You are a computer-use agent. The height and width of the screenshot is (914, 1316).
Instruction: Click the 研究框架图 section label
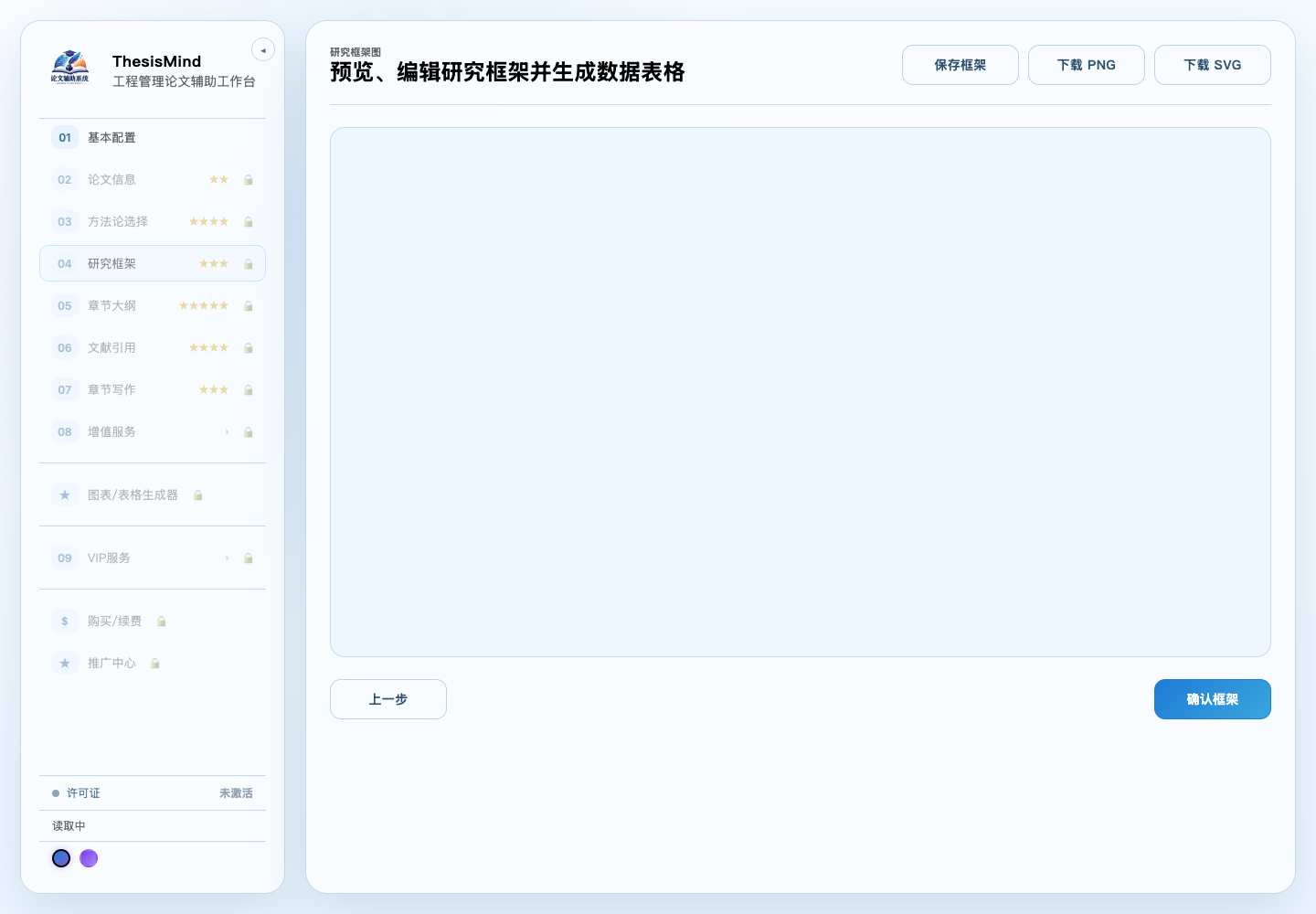(x=356, y=52)
